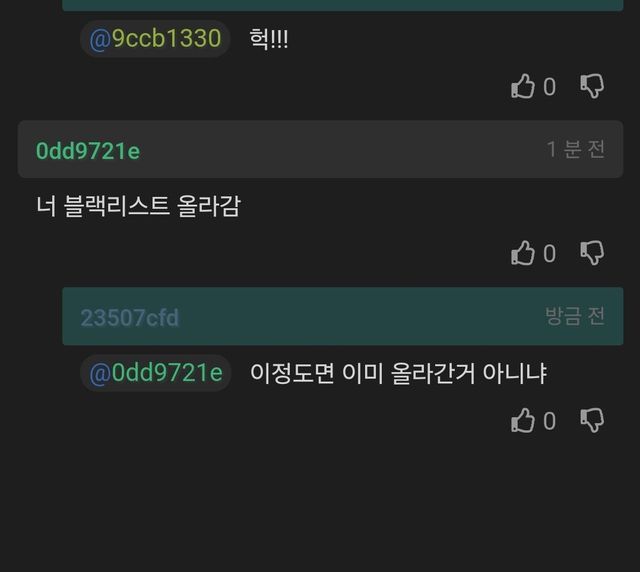Dislike the 너 블랙리스트 올라감 comment
The height and width of the screenshot is (572, 640).
coord(592,253)
